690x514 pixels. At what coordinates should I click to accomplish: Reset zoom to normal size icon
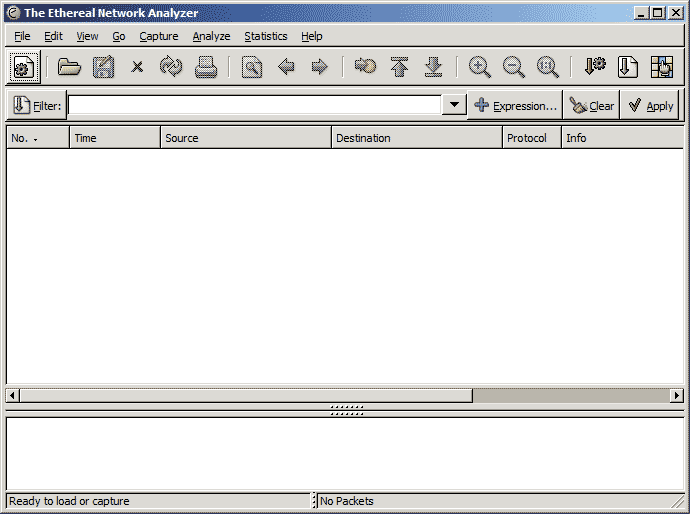coord(548,67)
